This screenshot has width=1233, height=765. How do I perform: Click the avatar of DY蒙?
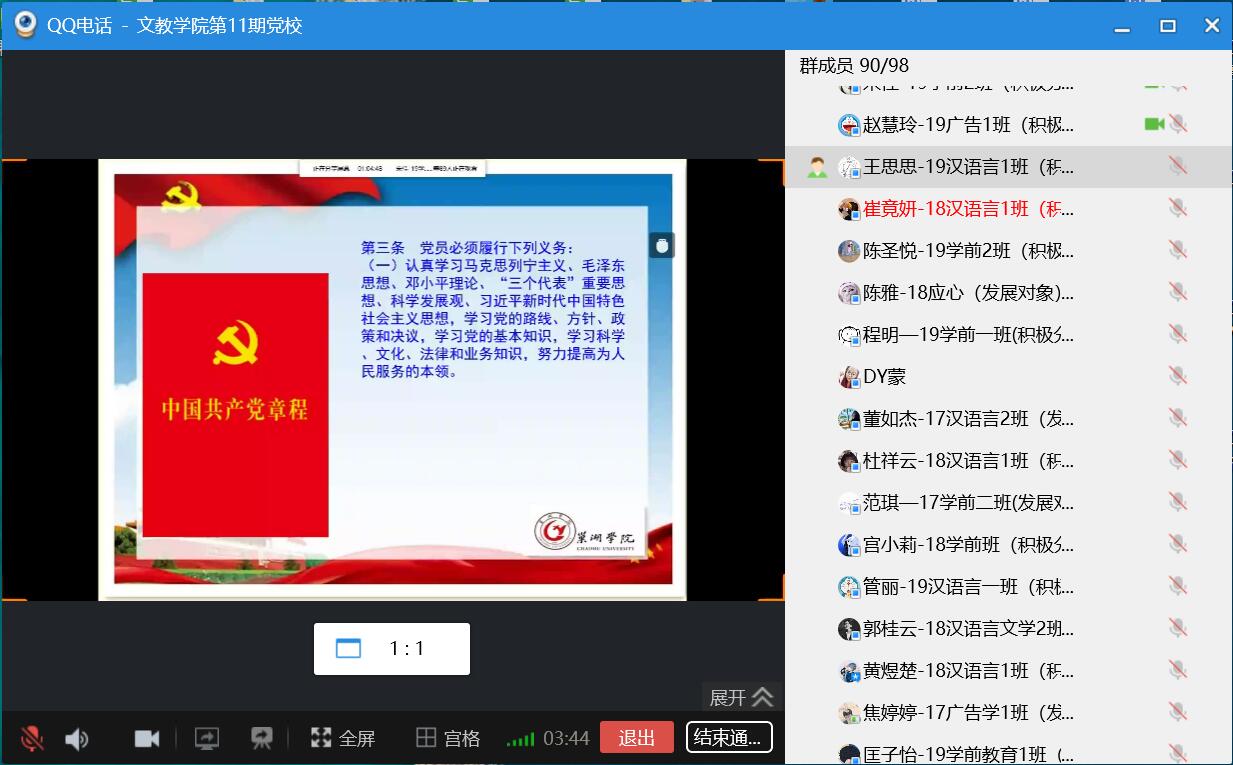tap(849, 377)
